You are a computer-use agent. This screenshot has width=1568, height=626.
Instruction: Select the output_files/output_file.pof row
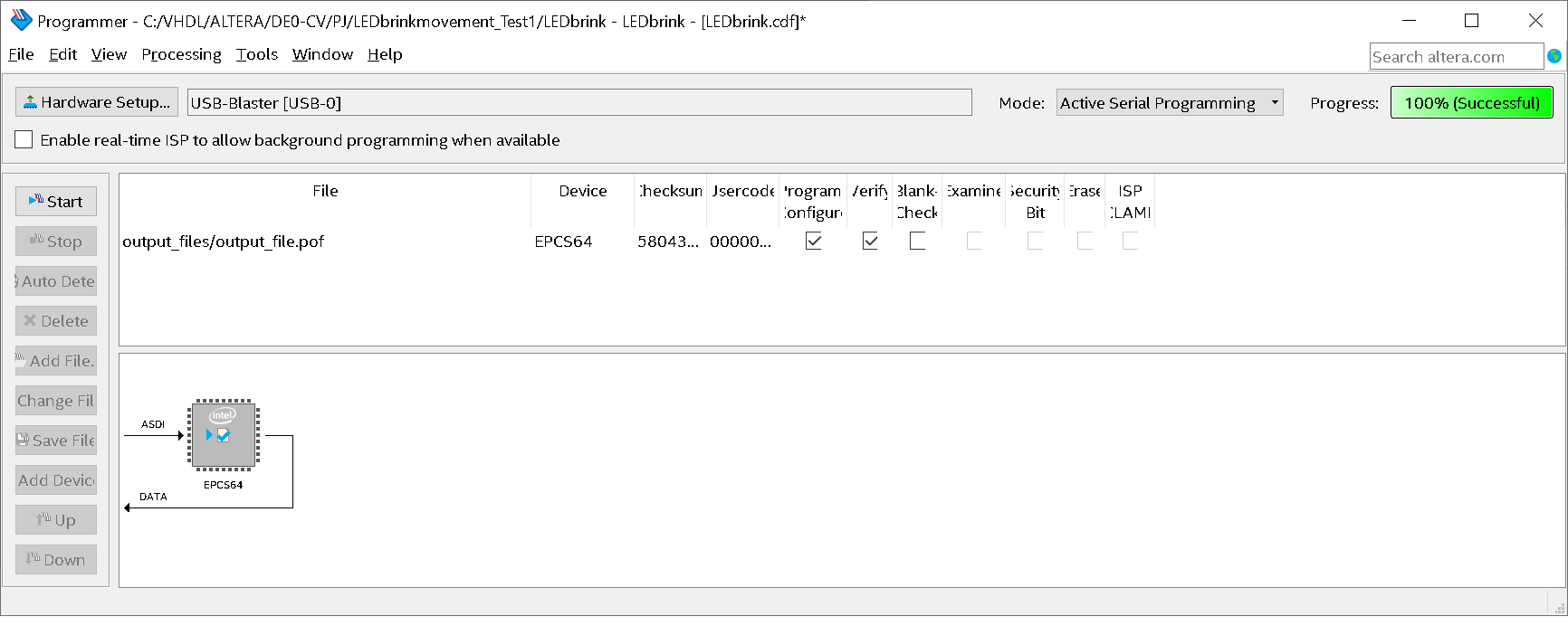(637, 242)
